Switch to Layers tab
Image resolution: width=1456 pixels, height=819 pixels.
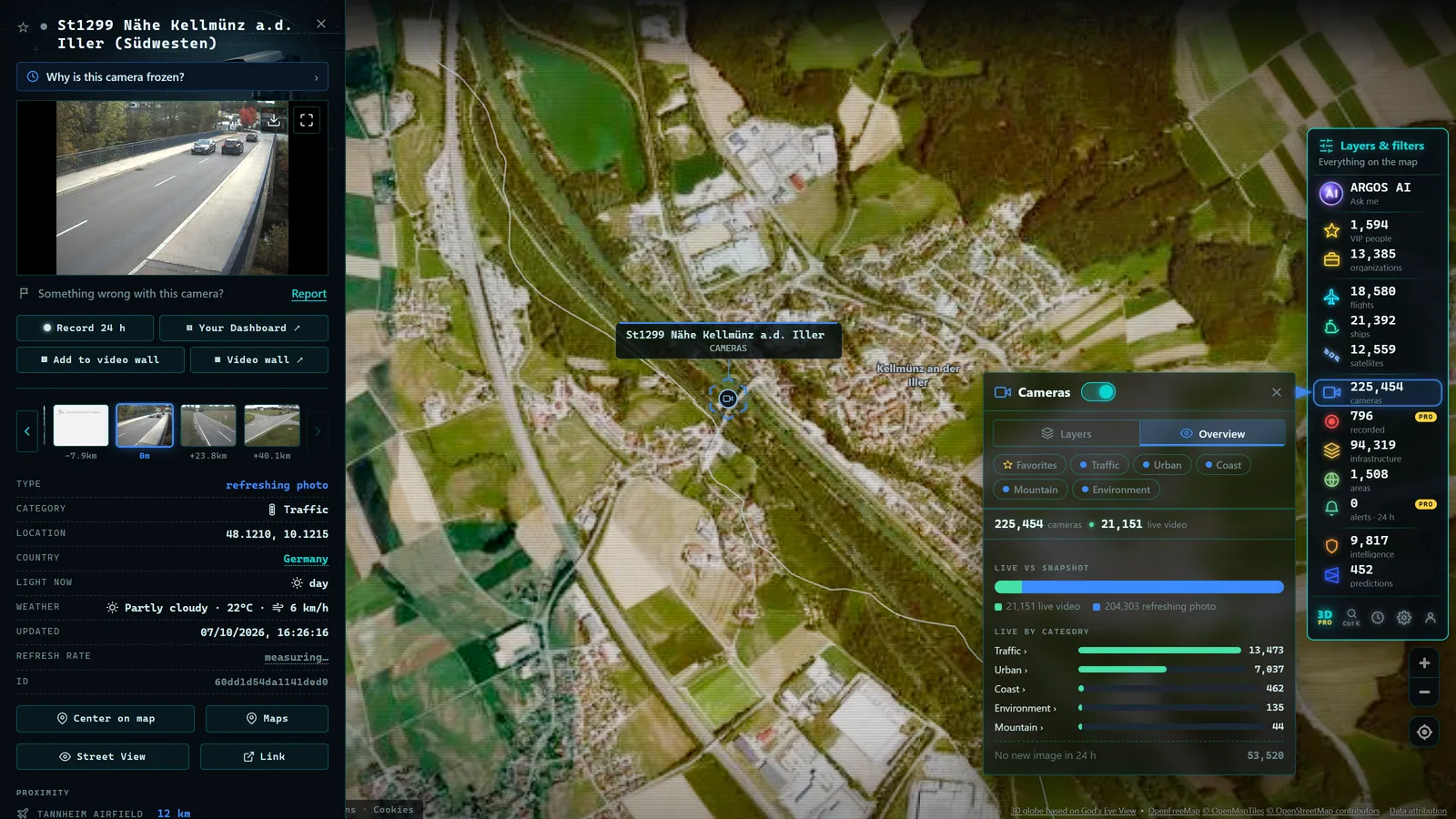tap(1067, 434)
